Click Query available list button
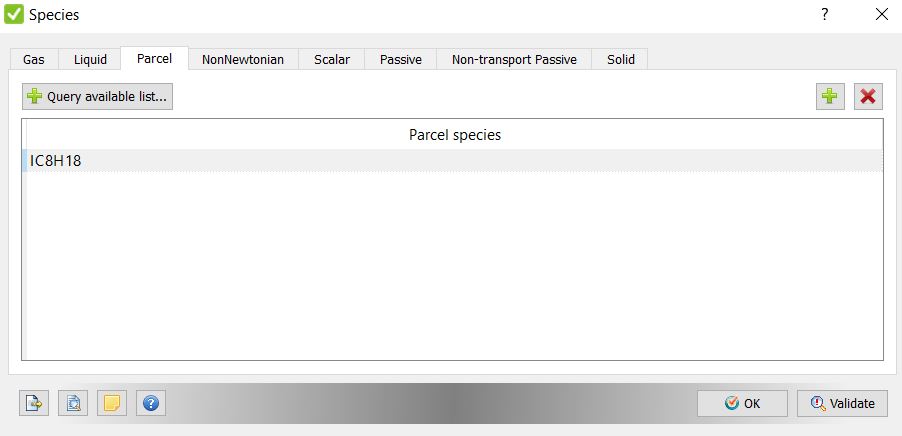 [98, 97]
